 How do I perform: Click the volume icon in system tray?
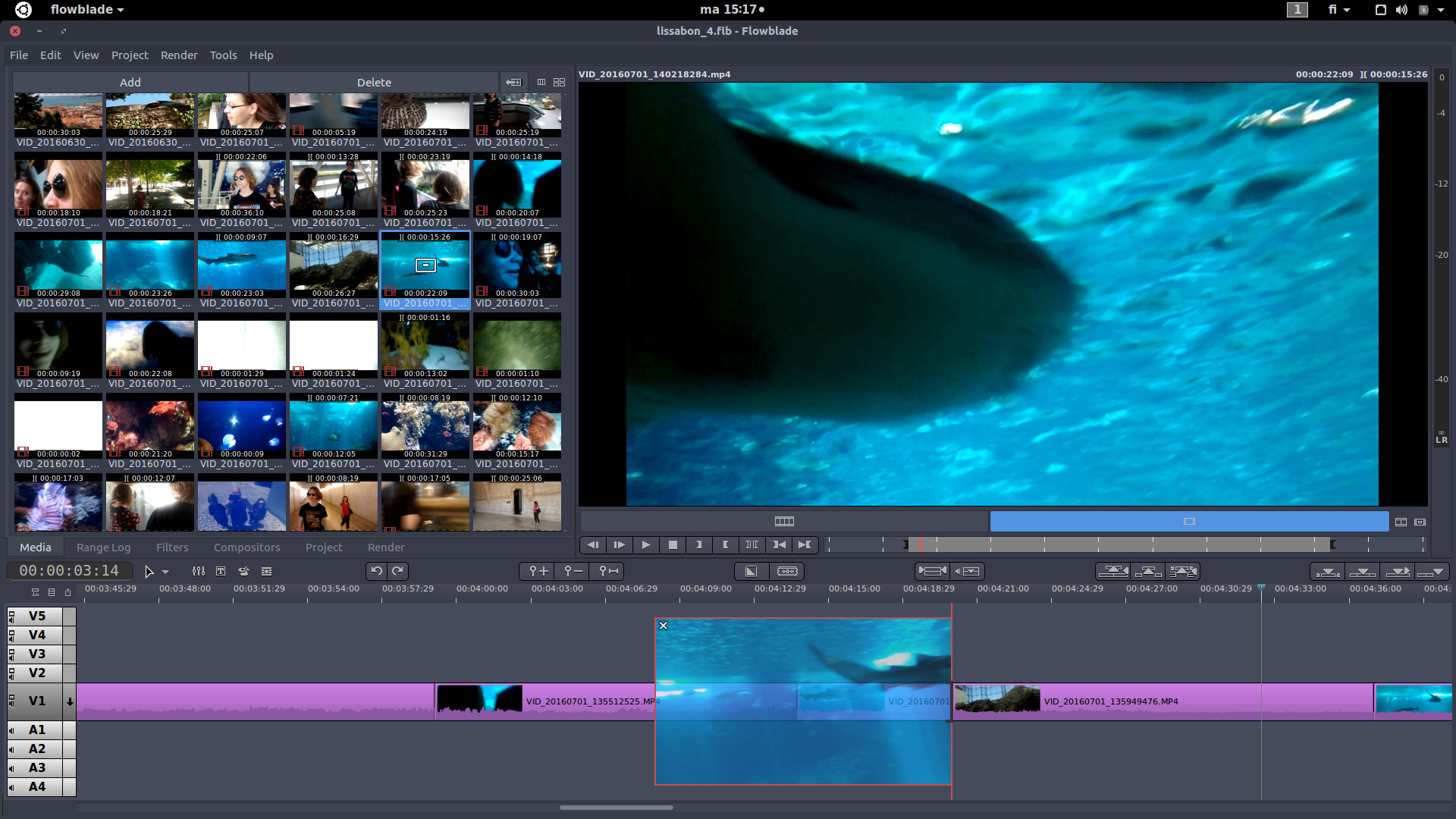click(1401, 10)
